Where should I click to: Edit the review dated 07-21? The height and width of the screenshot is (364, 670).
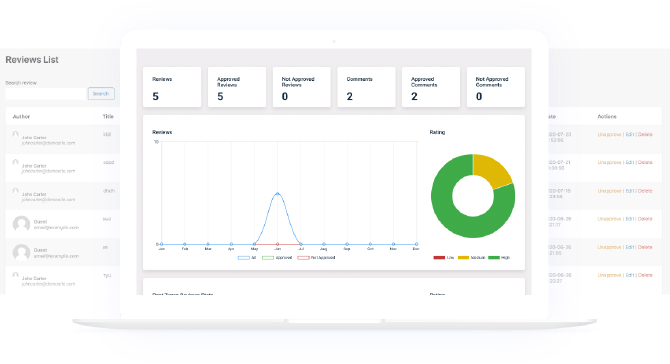[x=630, y=162]
